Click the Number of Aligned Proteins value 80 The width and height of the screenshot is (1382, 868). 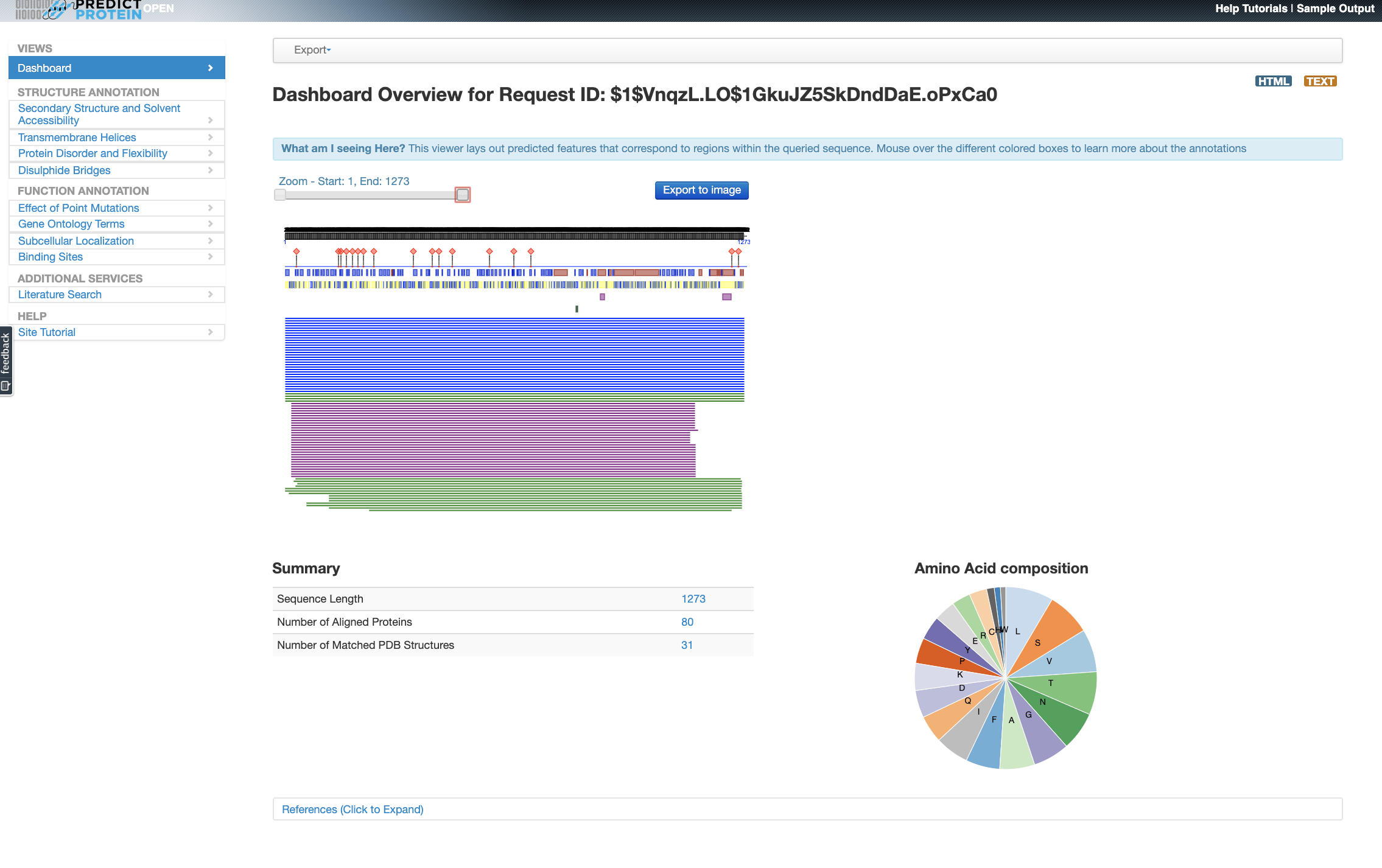687,622
